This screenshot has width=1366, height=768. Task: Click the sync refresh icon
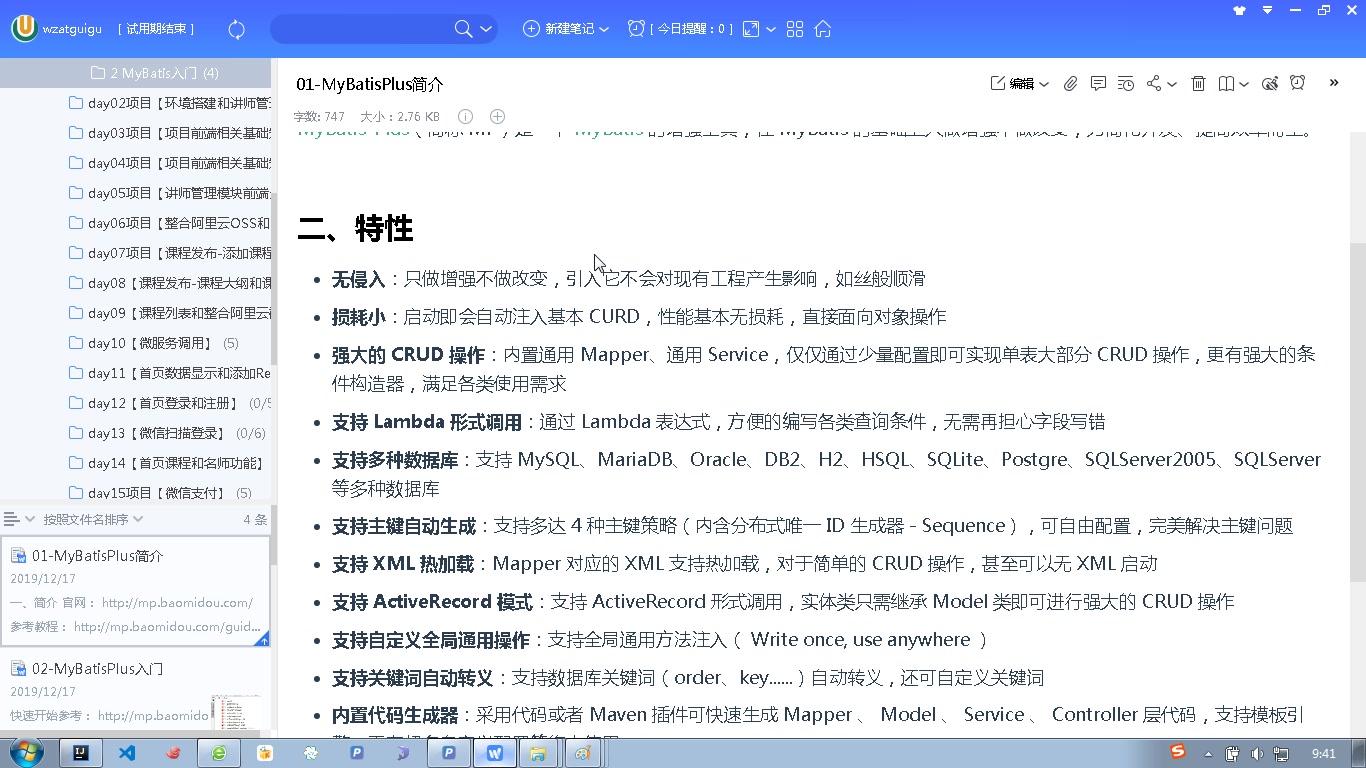tap(237, 29)
